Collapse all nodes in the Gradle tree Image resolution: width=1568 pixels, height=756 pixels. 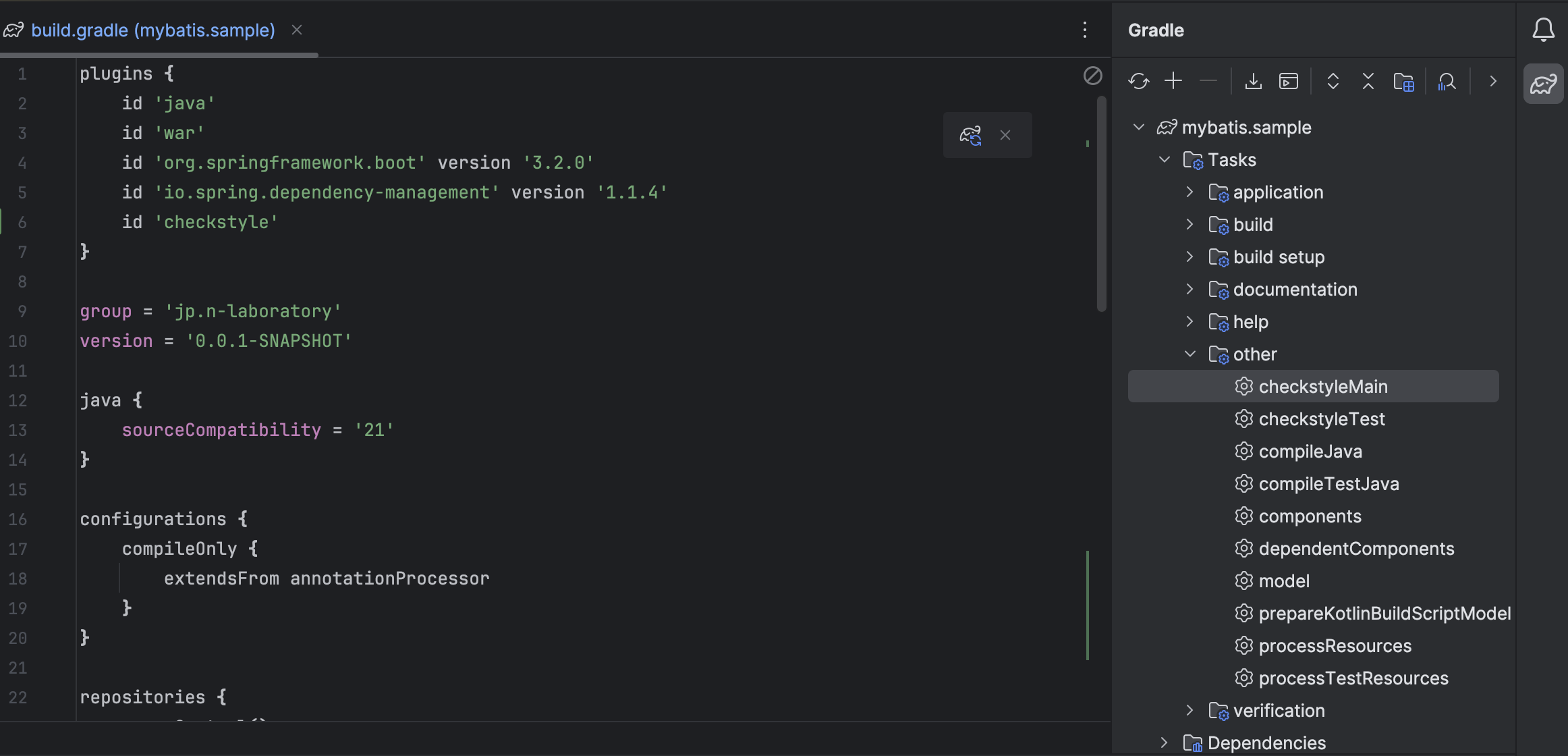coord(1368,81)
